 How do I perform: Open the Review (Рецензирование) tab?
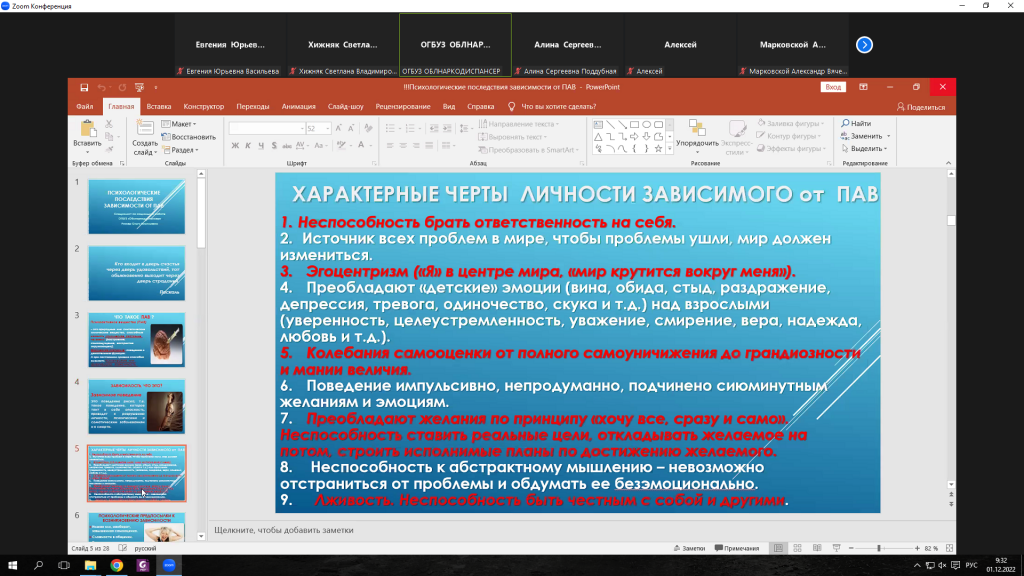click(403, 106)
